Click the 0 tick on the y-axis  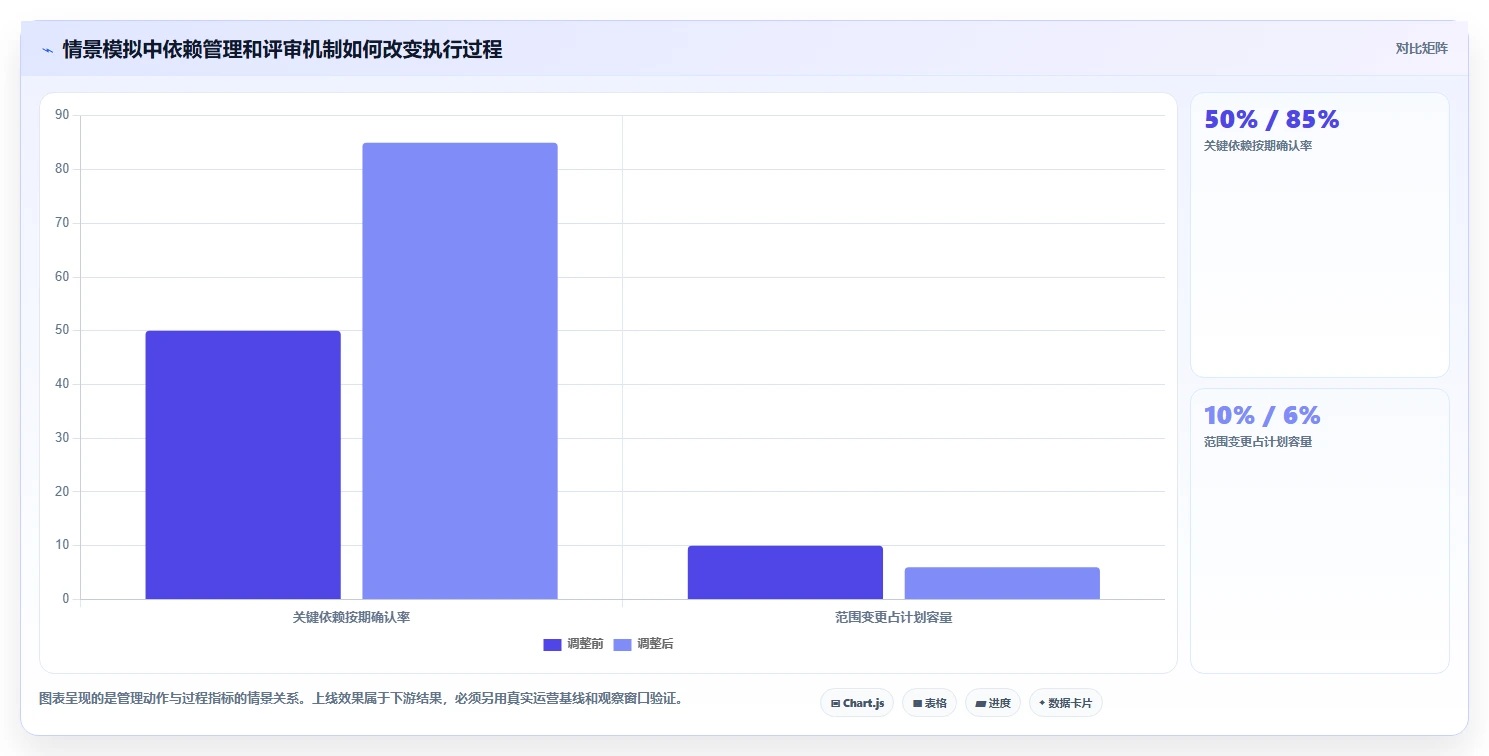coord(66,599)
